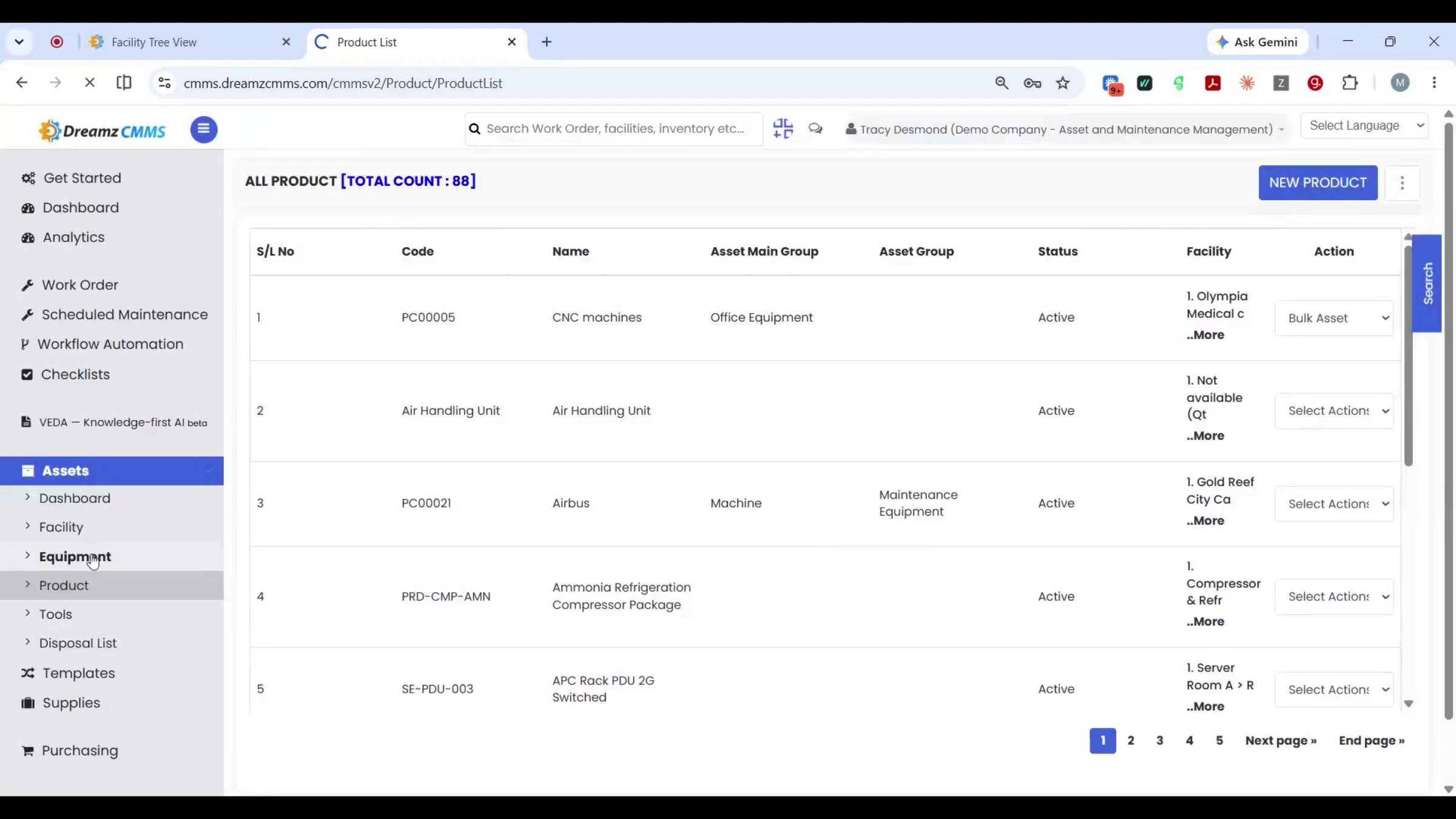Viewport: 1456px width, 819px height.
Task: Open Bulk Asset action dropdown for CNC machines
Action: point(1334,318)
